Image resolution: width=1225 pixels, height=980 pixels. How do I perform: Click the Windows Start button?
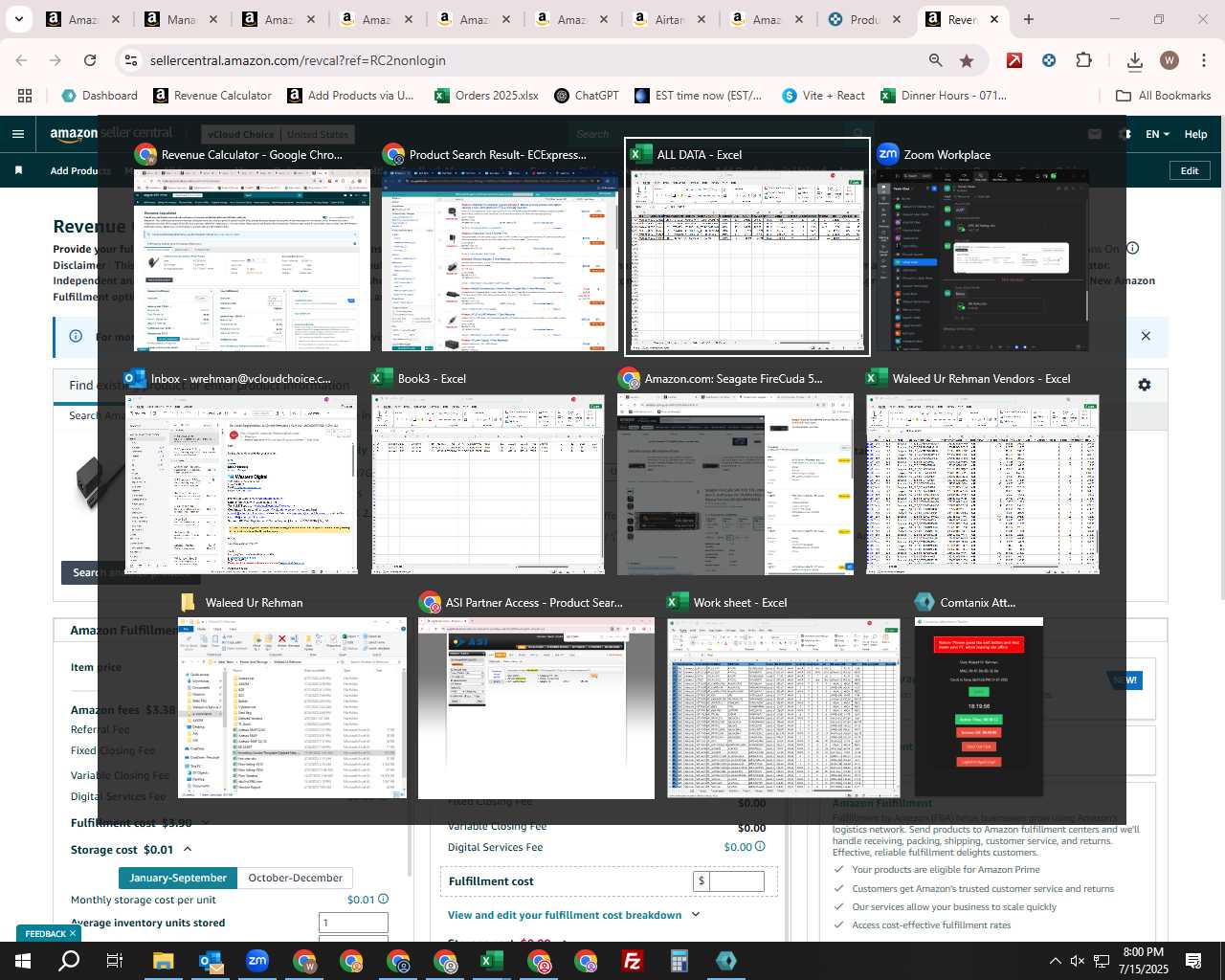point(23,961)
